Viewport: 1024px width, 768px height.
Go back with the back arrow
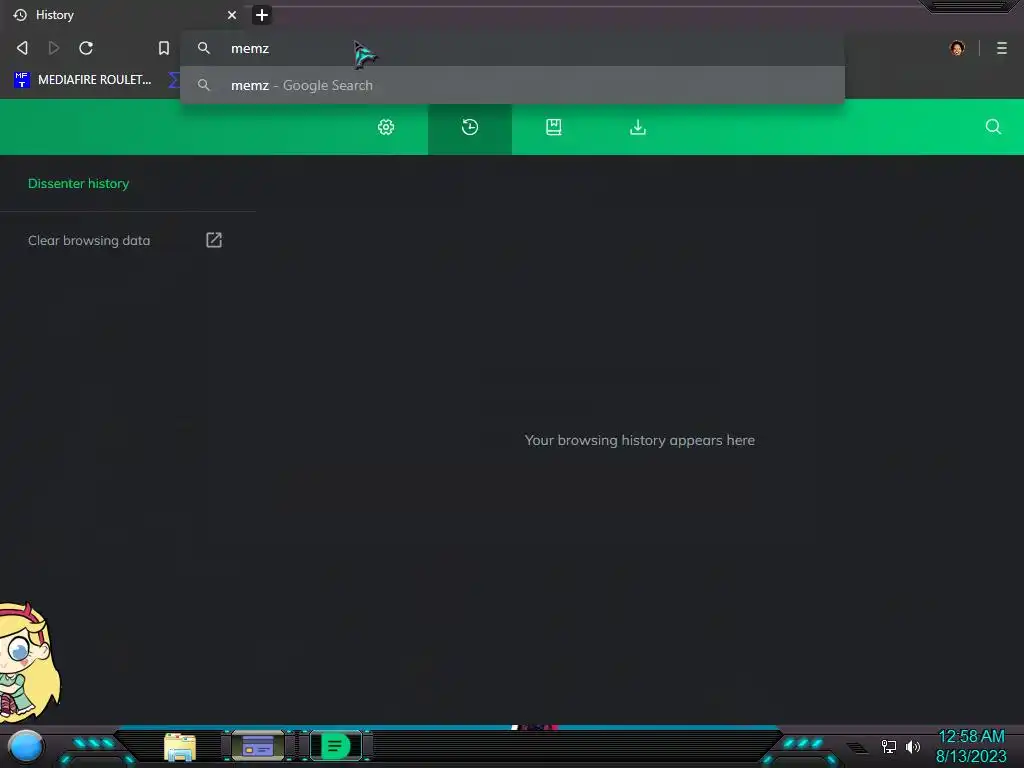click(22, 48)
